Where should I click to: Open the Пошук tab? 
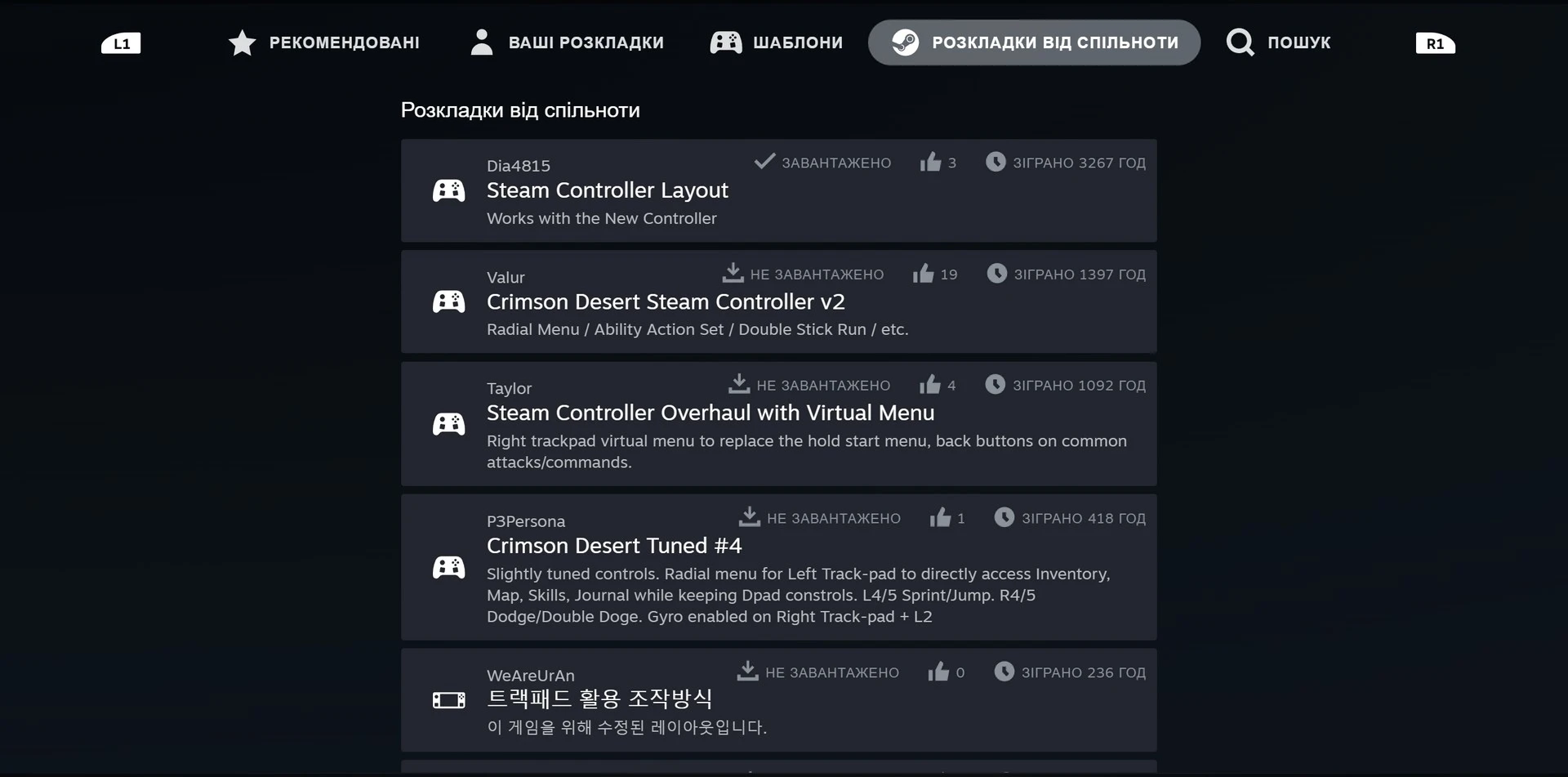(1279, 42)
